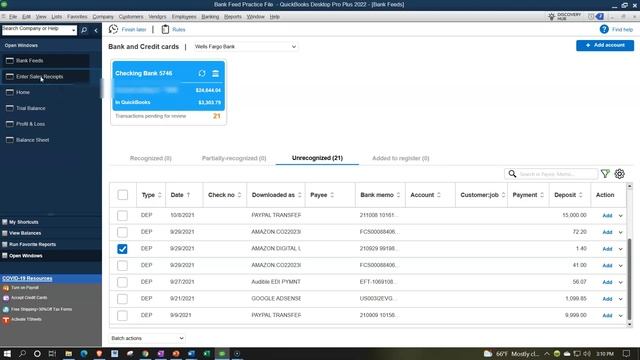Toggle the select-all header checkbox
This screenshot has width=640, height=360.
pyautogui.click(x=122, y=195)
